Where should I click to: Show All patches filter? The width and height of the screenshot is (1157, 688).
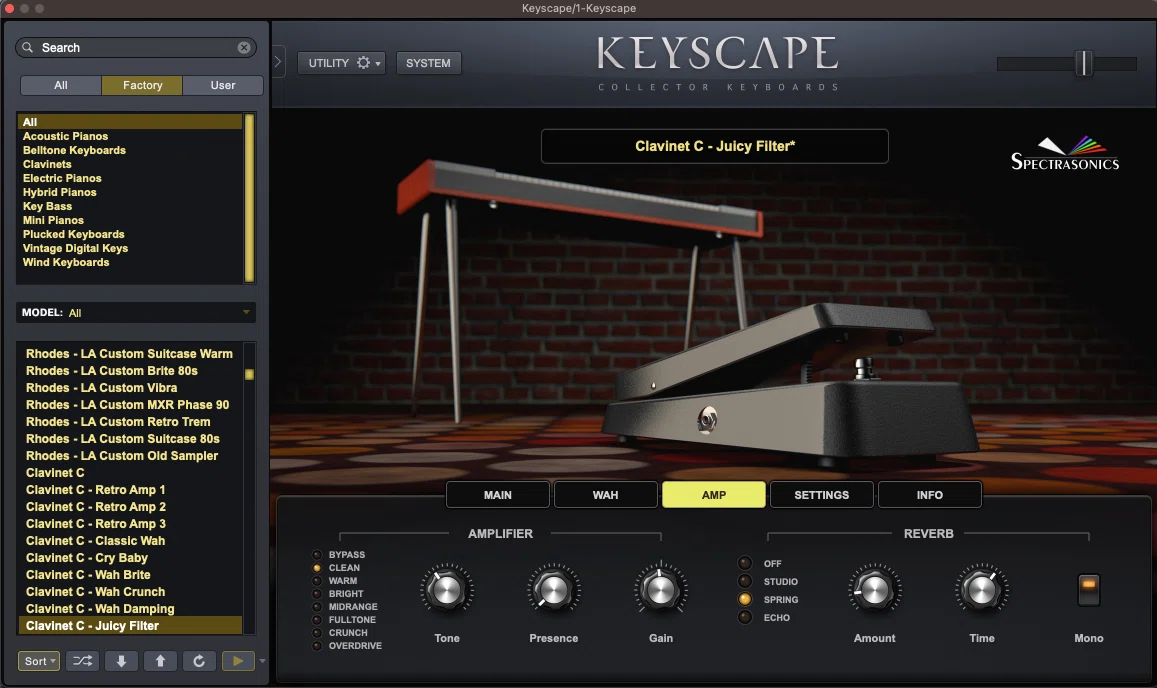tap(61, 85)
